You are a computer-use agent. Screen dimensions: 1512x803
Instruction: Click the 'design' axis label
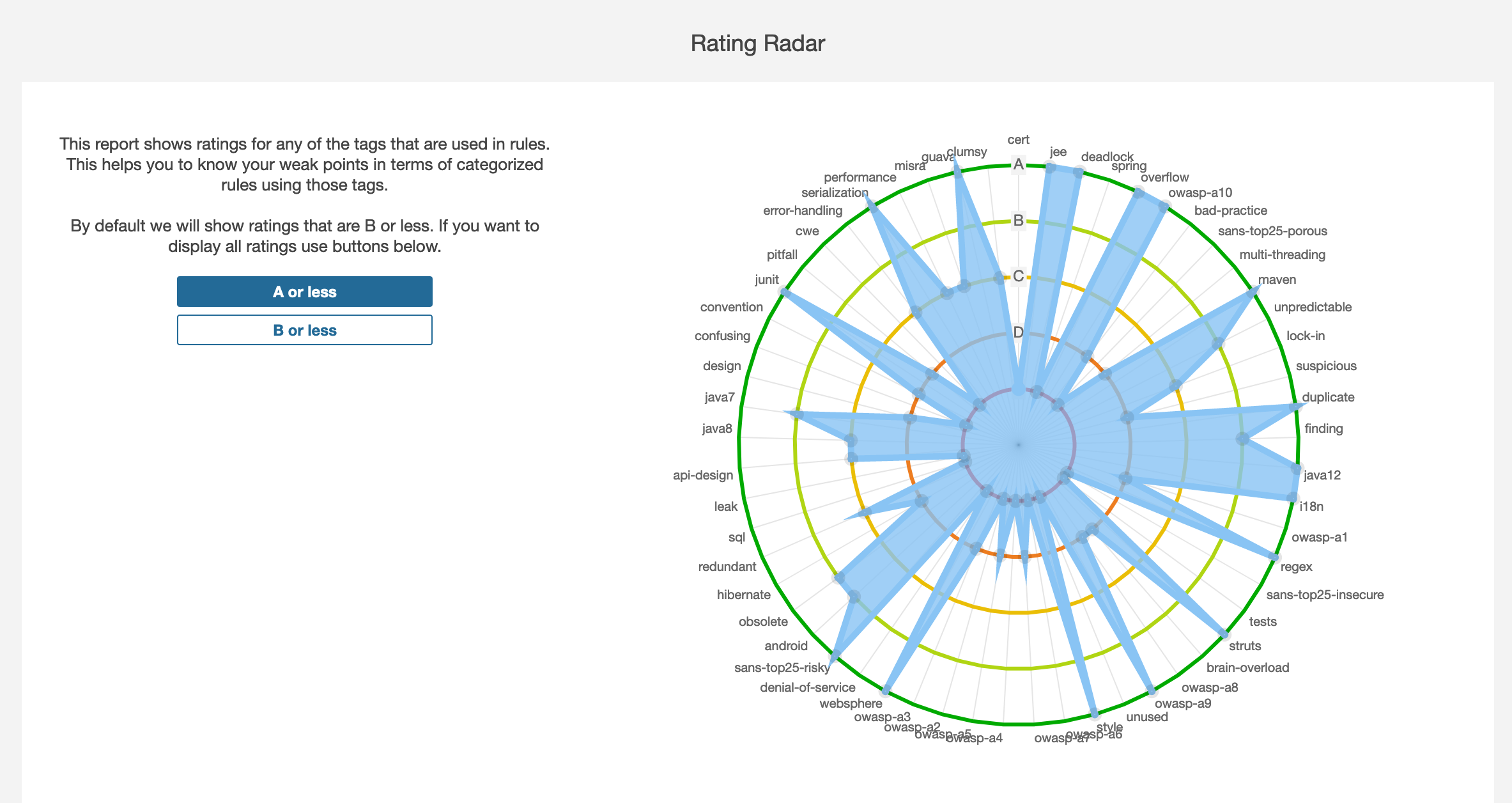722,366
